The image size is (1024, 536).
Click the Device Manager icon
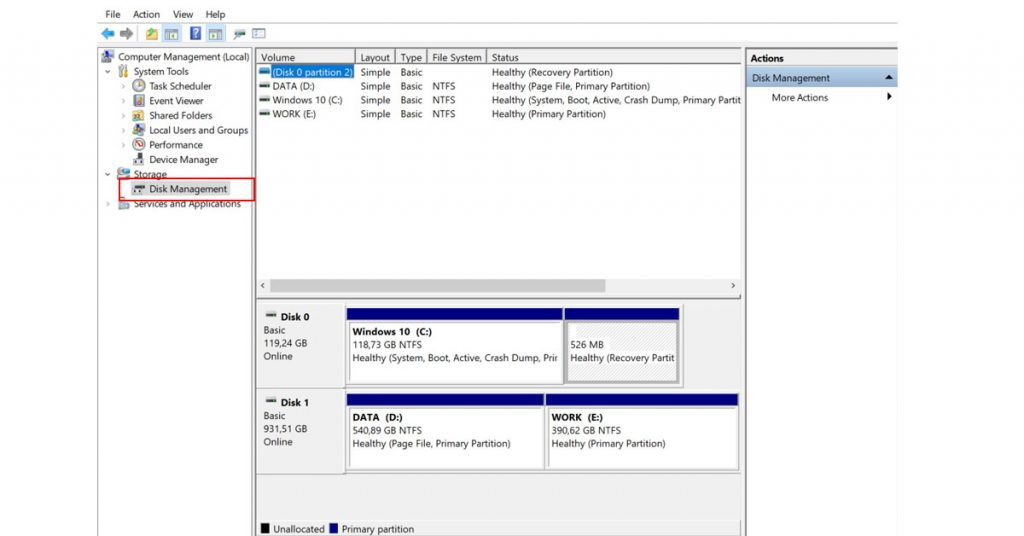[138, 159]
